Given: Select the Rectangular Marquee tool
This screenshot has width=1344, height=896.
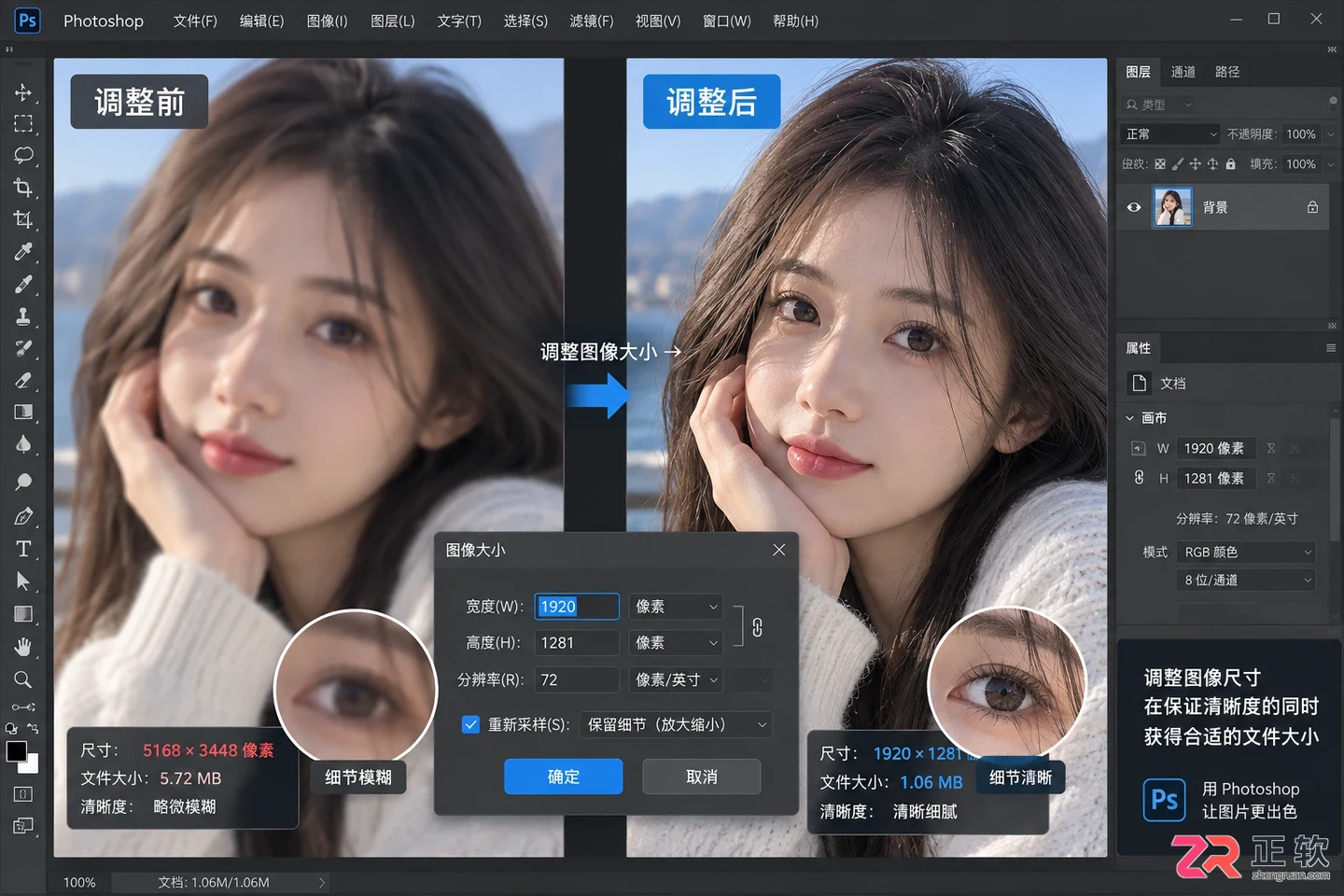Looking at the screenshot, I should coord(23,124).
